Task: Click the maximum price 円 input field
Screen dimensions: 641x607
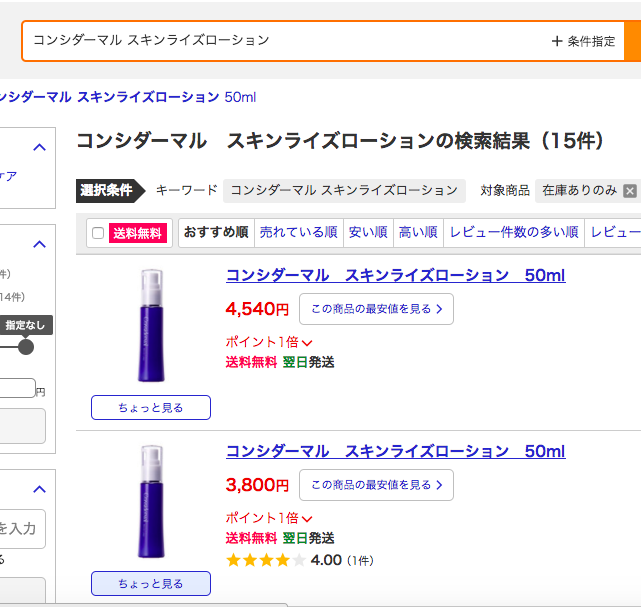Action: coord(17,388)
